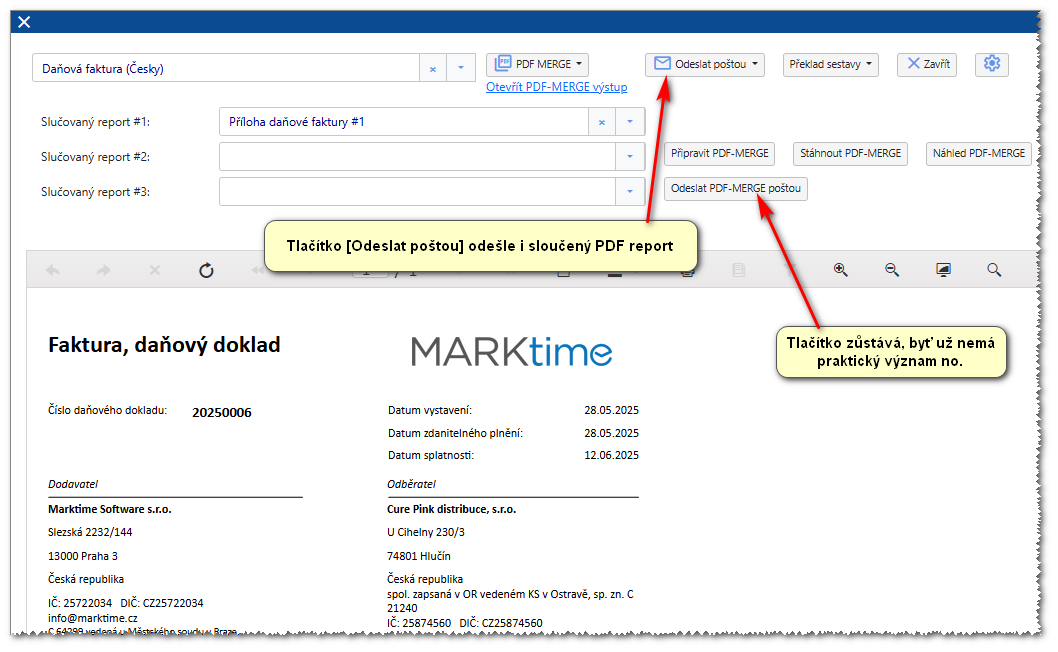Click the search magnifier icon in viewer toolbar
This screenshot has width=1058, height=652.
click(x=994, y=270)
